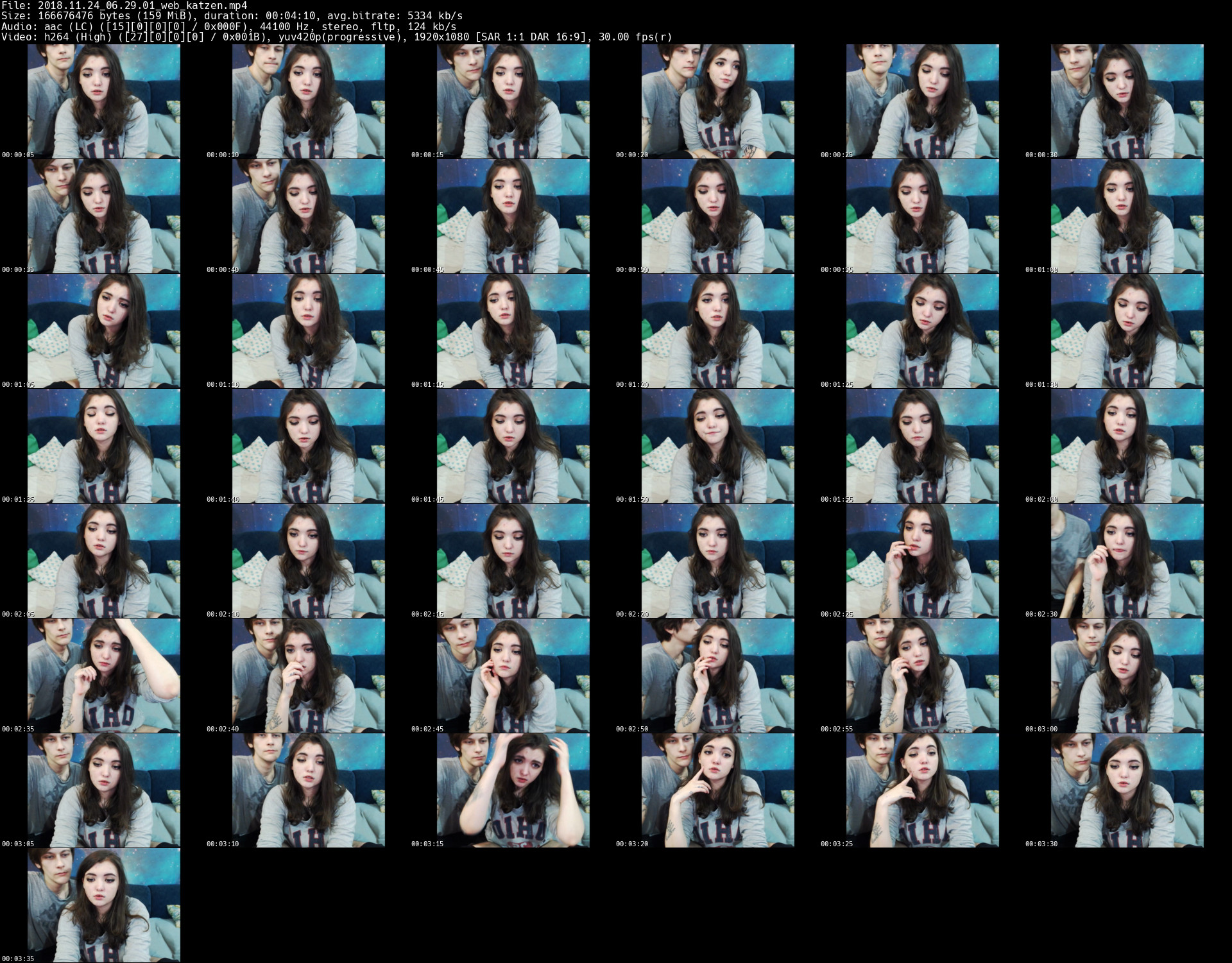Choose the video frame at 00:02:30
Screen dimensions: 1232x963
click(1127, 561)
